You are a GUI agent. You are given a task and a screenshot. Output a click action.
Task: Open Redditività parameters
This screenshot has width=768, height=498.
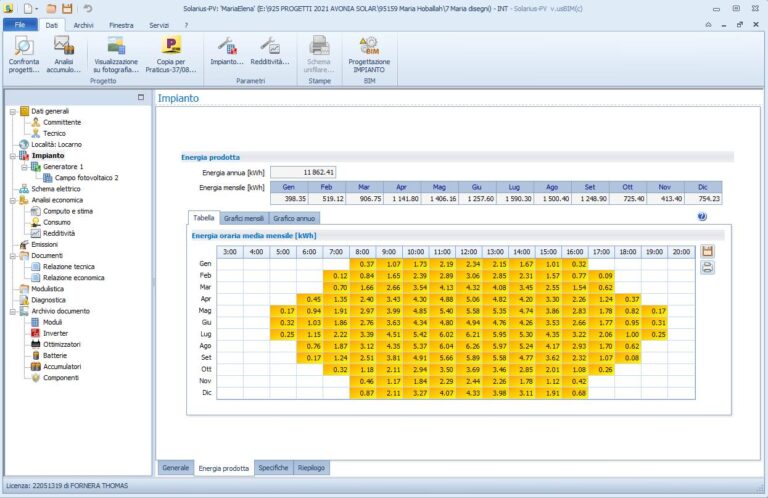coord(269,51)
